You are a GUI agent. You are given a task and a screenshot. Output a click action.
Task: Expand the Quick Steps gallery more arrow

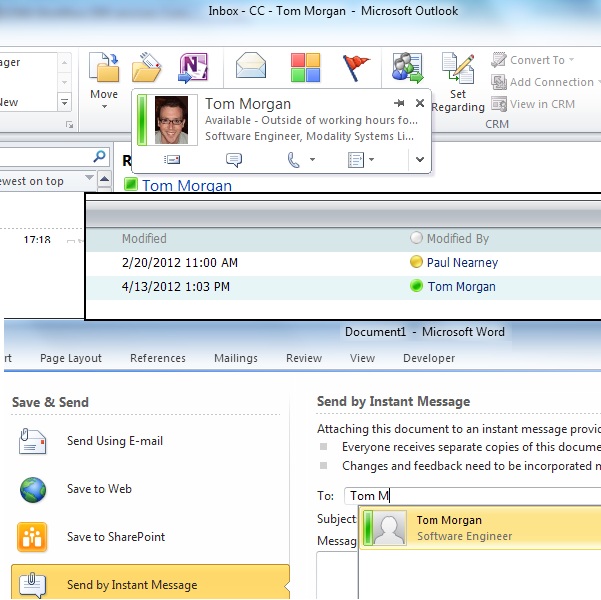click(64, 102)
